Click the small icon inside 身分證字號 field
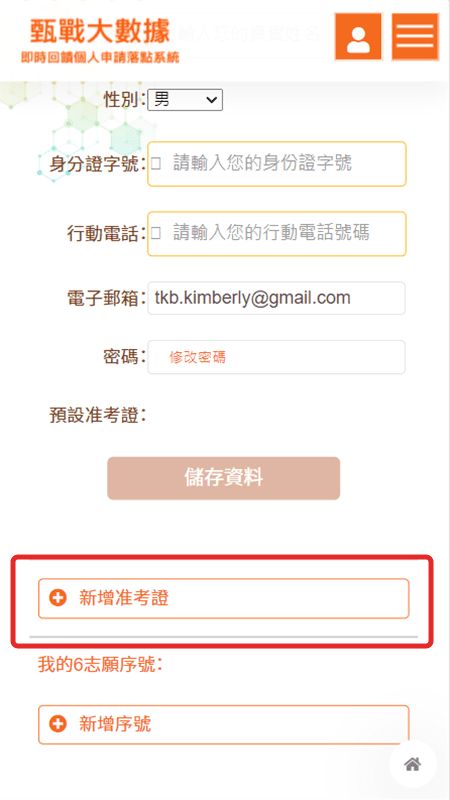Viewport: 450px width, 800px height. tap(156, 164)
